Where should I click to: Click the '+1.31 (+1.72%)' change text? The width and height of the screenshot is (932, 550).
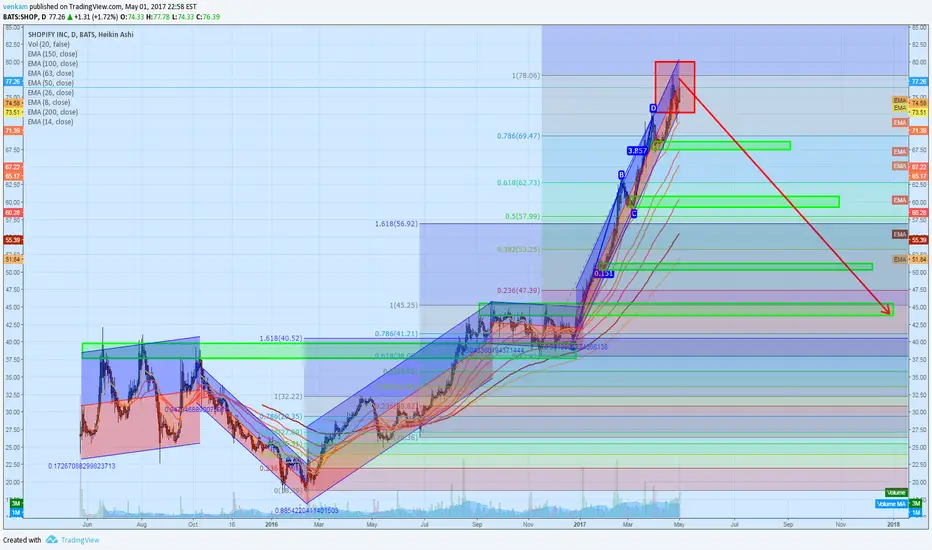96,17
